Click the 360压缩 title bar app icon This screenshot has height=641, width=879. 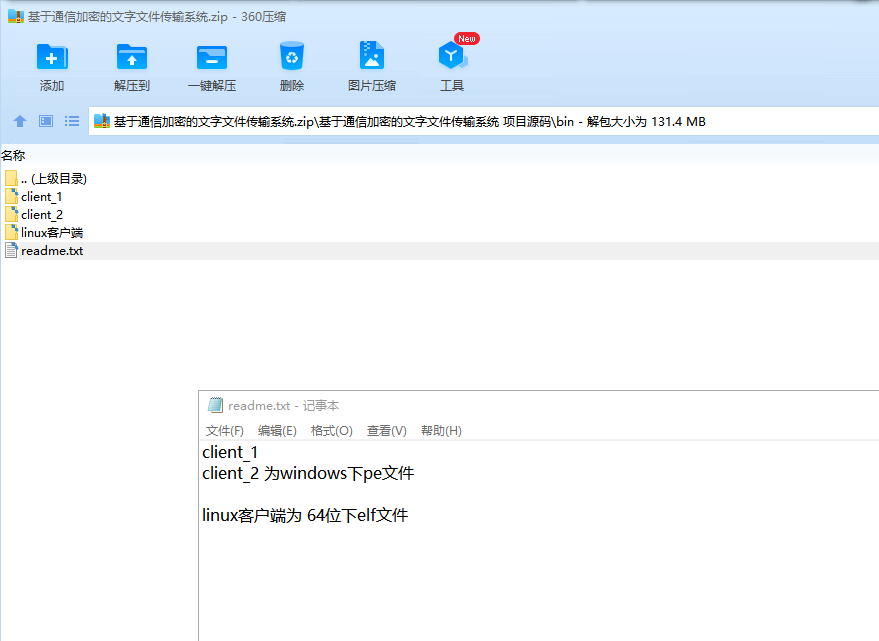click(16, 16)
